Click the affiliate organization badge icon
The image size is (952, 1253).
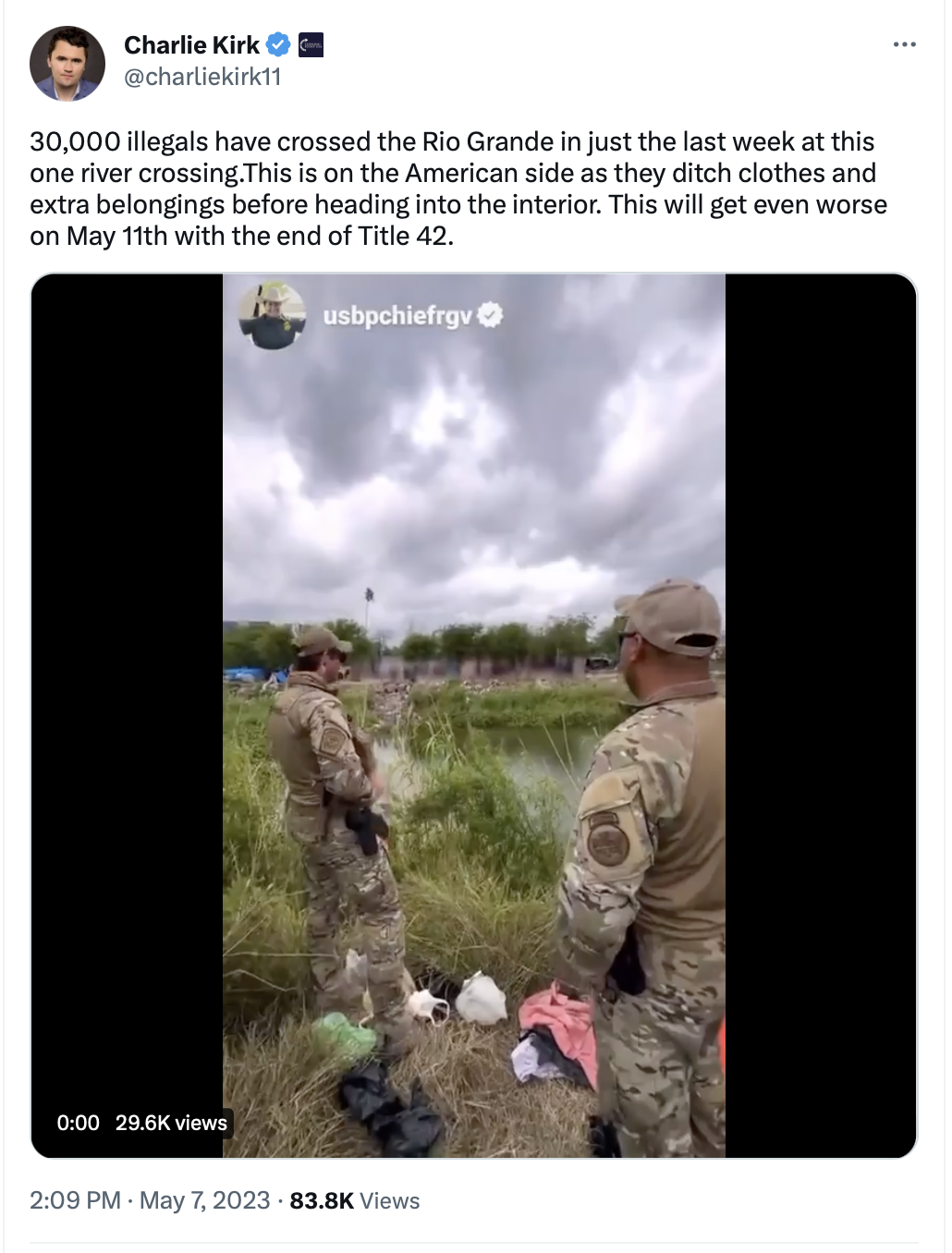[x=311, y=44]
